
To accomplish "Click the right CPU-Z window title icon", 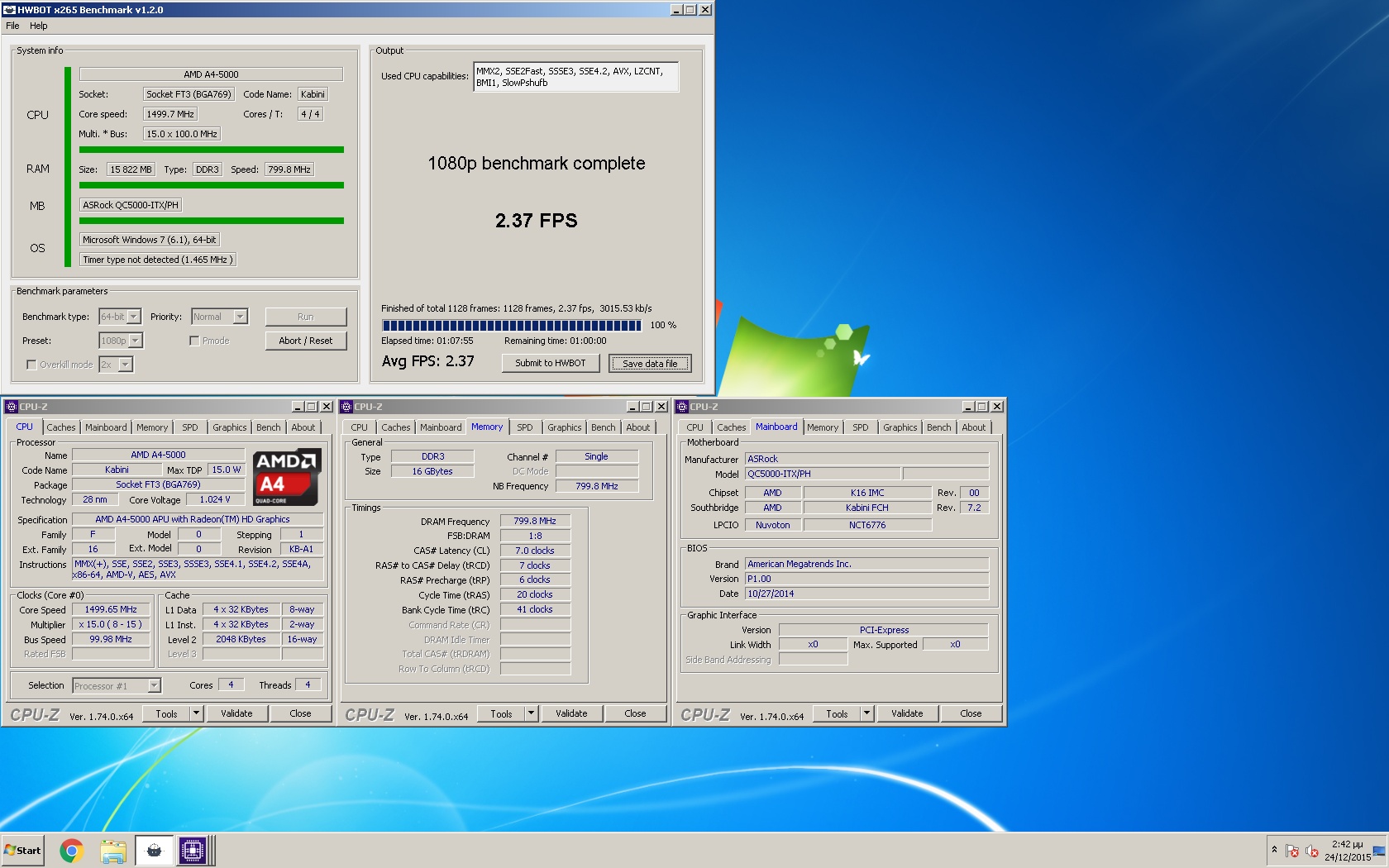I will [682, 407].
